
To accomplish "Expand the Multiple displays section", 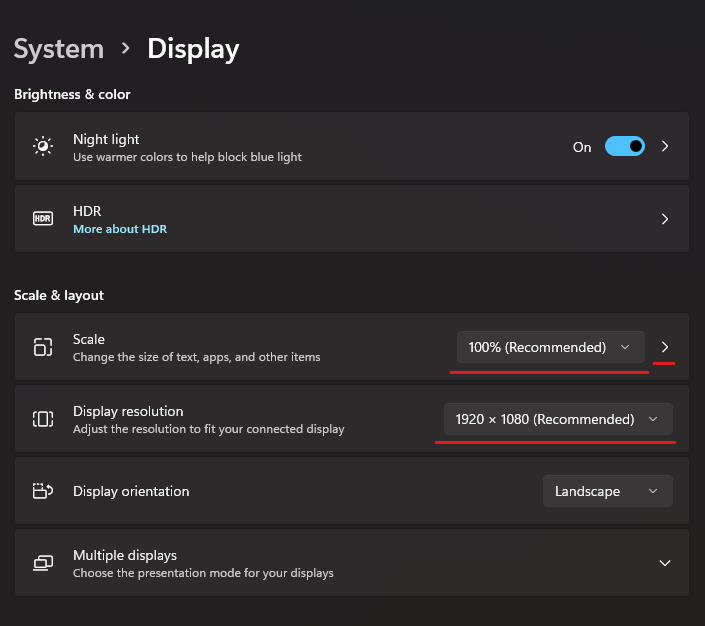I will 665,563.
